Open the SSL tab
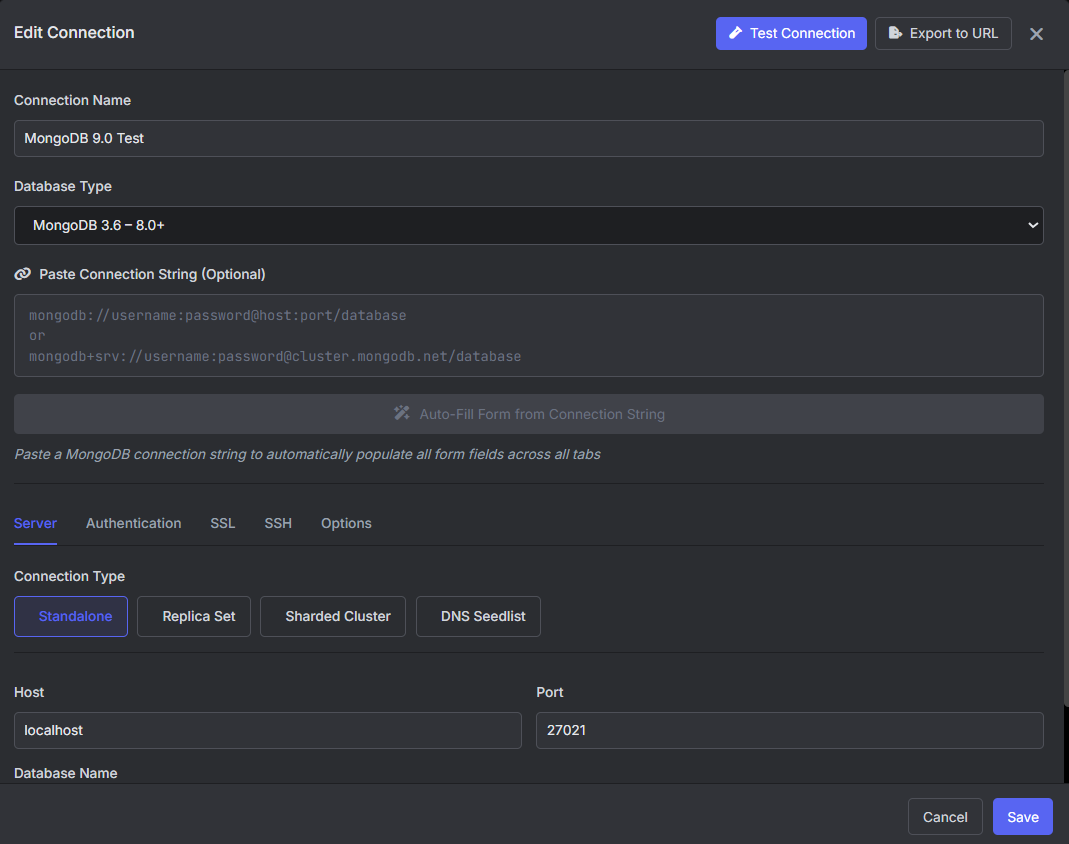This screenshot has height=844, width=1069. click(x=222, y=524)
